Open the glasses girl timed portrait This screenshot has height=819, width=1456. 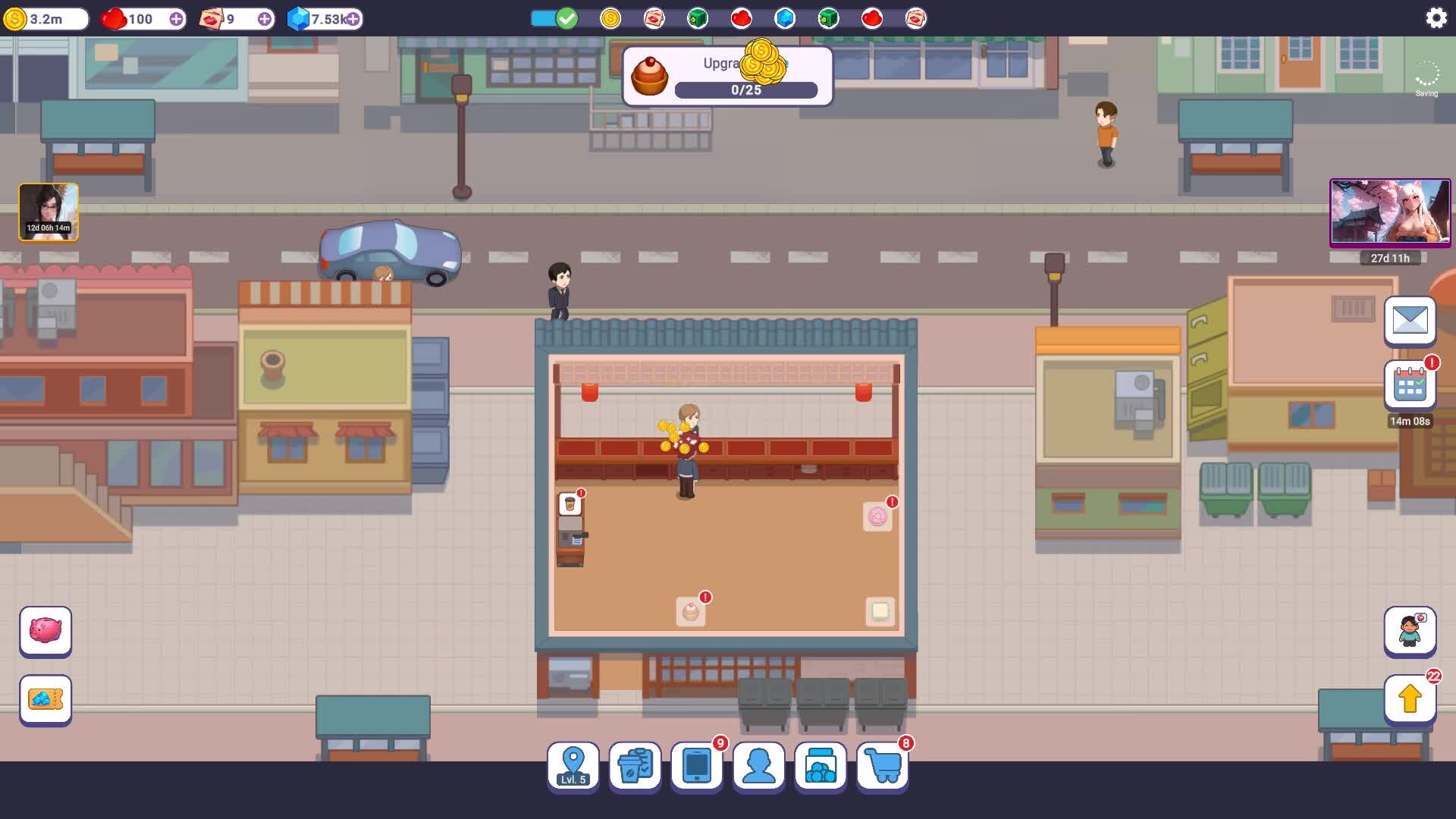click(49, 212)
